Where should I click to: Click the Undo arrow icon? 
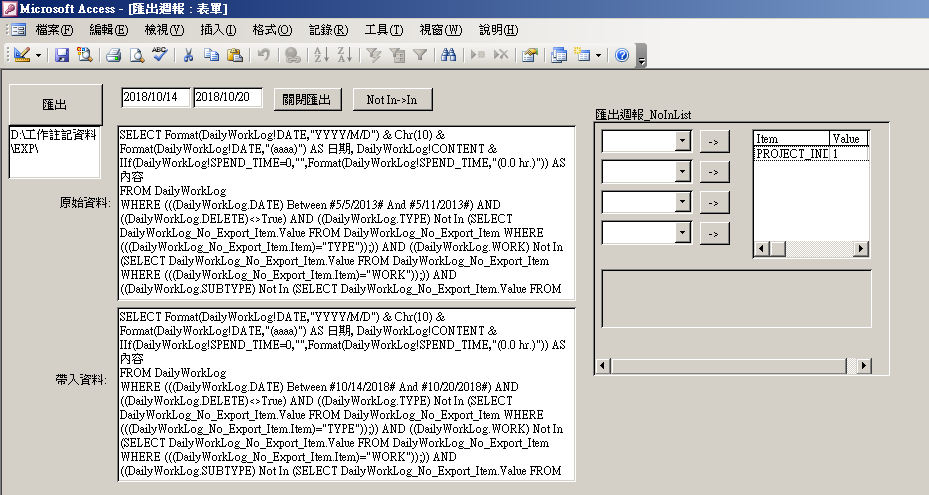click(264, 55)
